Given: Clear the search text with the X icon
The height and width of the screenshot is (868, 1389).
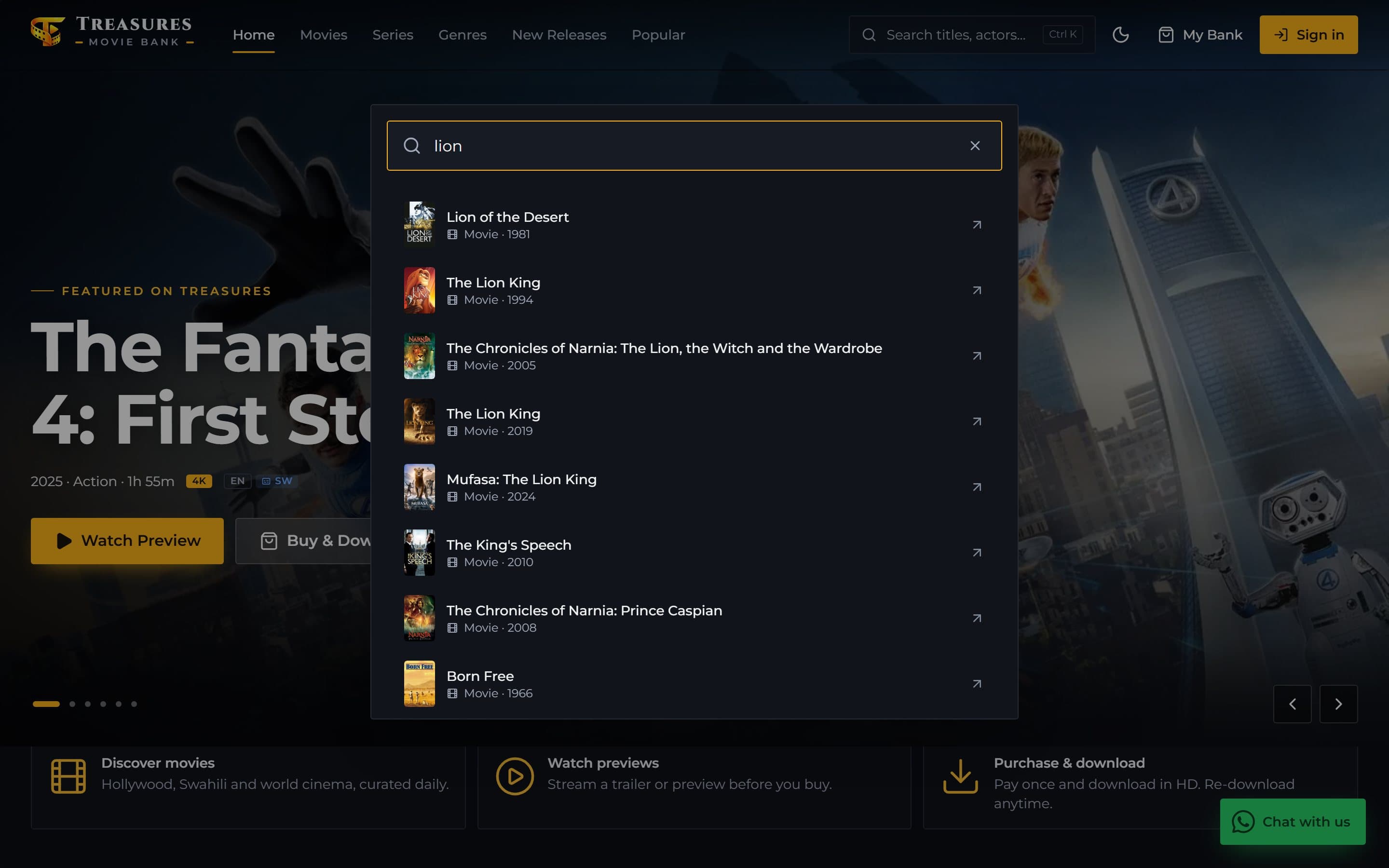Looking at the screenshot, I should [x=975, y=146].
